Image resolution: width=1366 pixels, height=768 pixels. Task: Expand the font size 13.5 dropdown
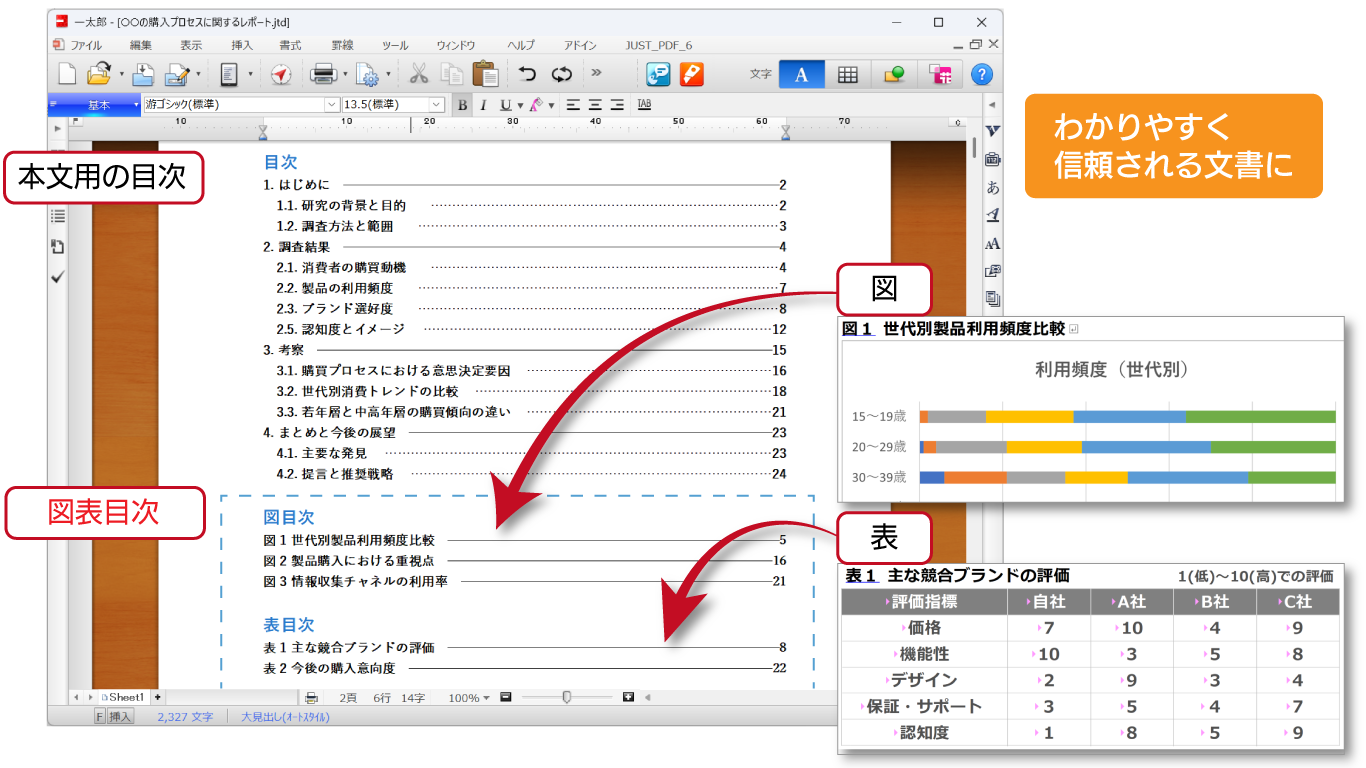tap(436, 105)
